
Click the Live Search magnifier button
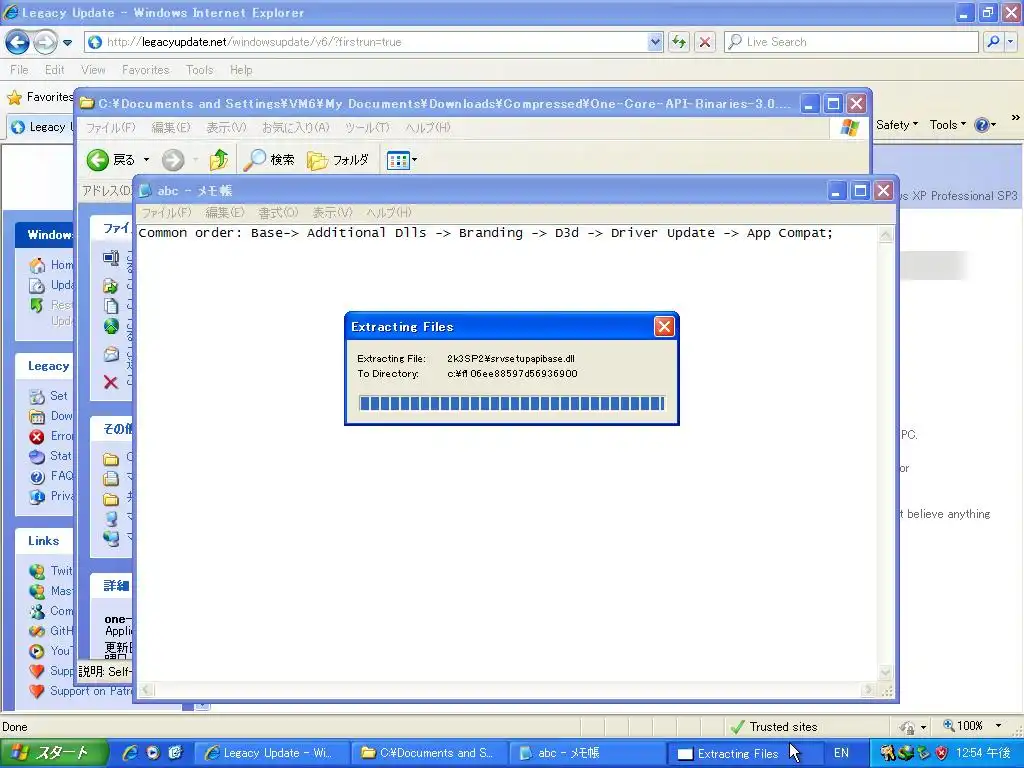click(993, 42)
